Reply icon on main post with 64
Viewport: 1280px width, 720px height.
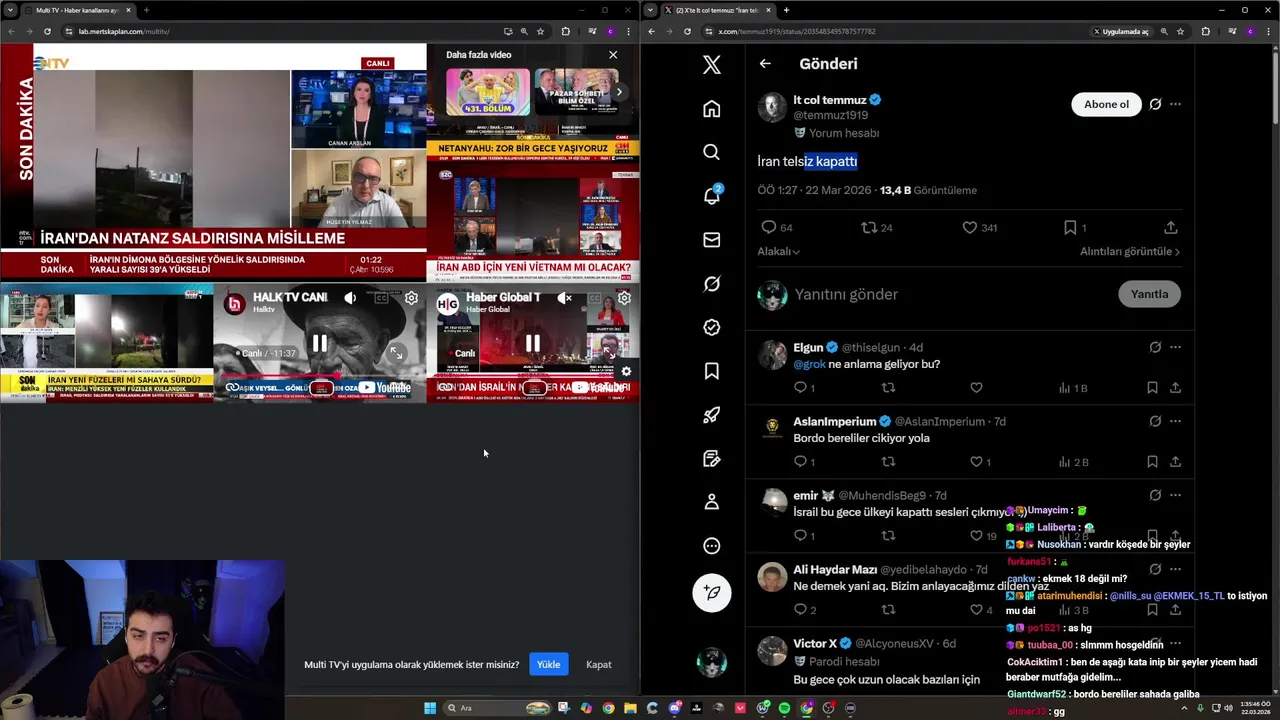pos(768,228)
